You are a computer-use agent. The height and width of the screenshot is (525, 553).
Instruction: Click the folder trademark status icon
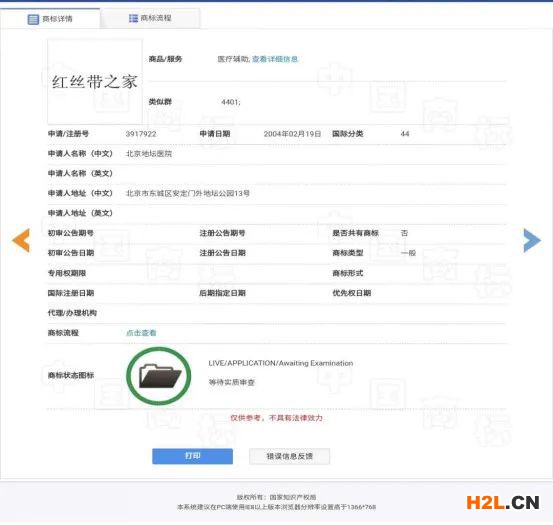click(159, 376)
